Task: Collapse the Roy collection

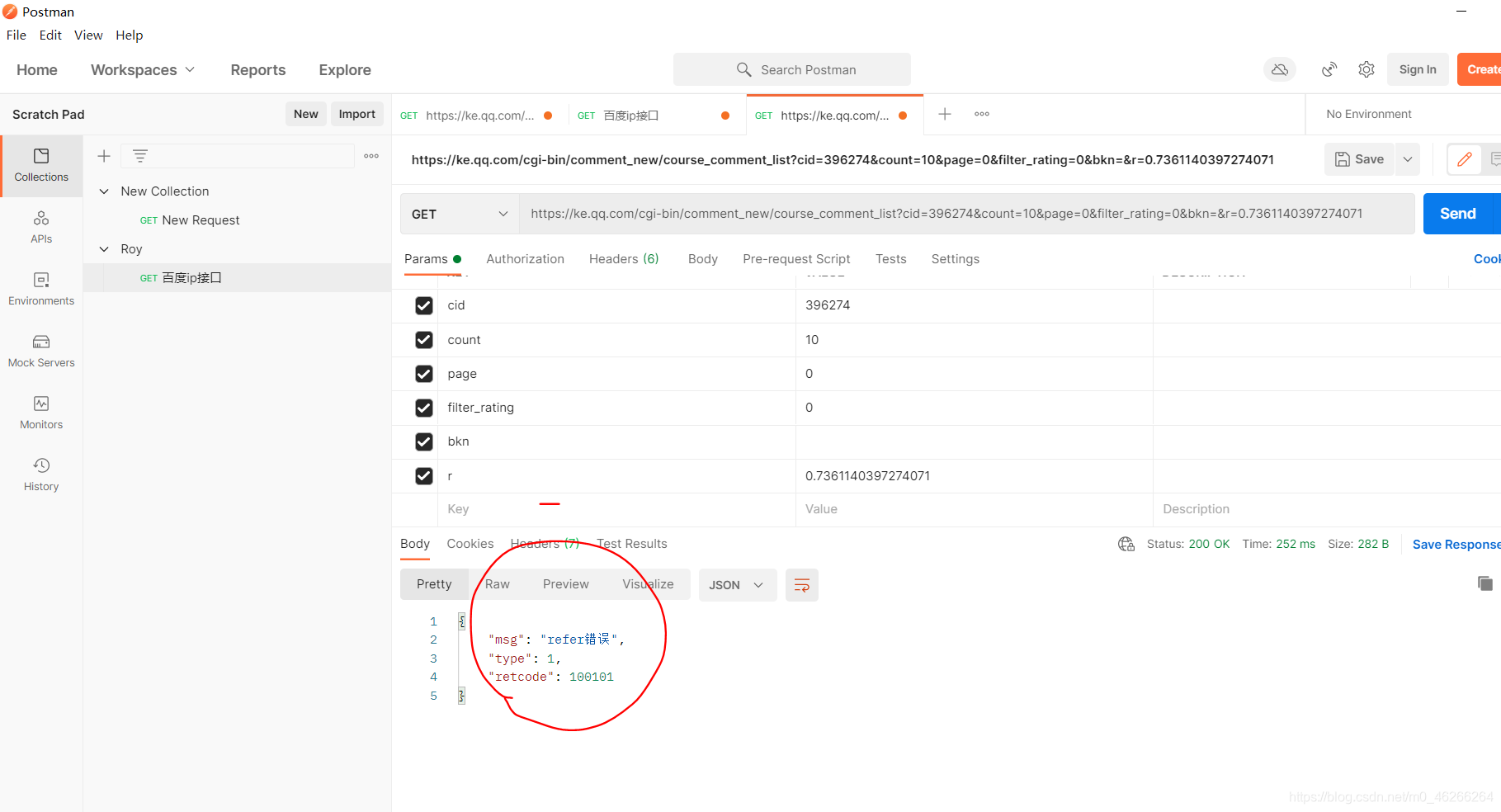Action: (x=104, y=249)
